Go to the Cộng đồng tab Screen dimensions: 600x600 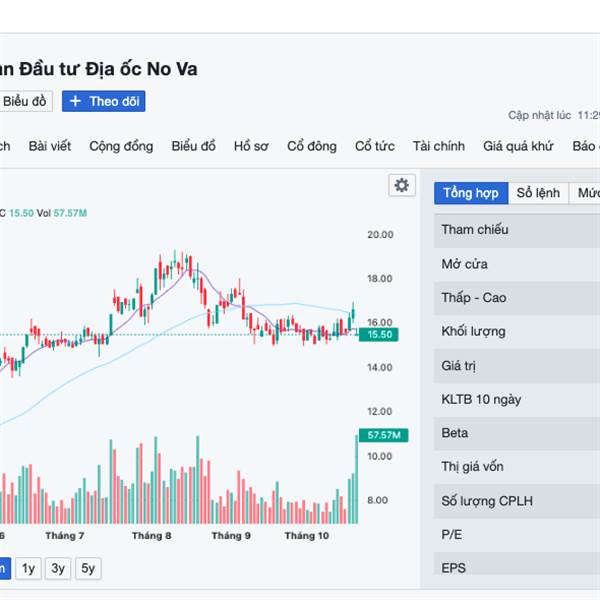121,146
